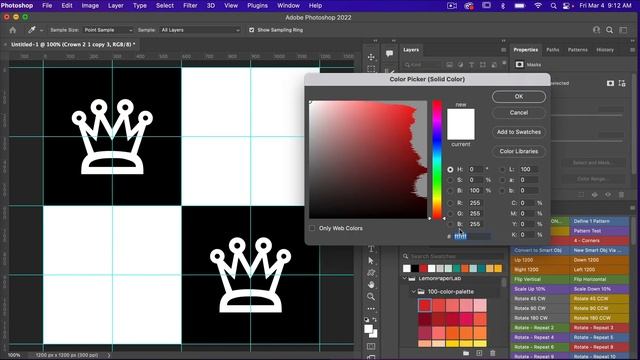The height and width of the screenshot is (360, 640).
Task: Collapse the 100-color-palette group
Action: pyautogui.click(x=413, y=292)
